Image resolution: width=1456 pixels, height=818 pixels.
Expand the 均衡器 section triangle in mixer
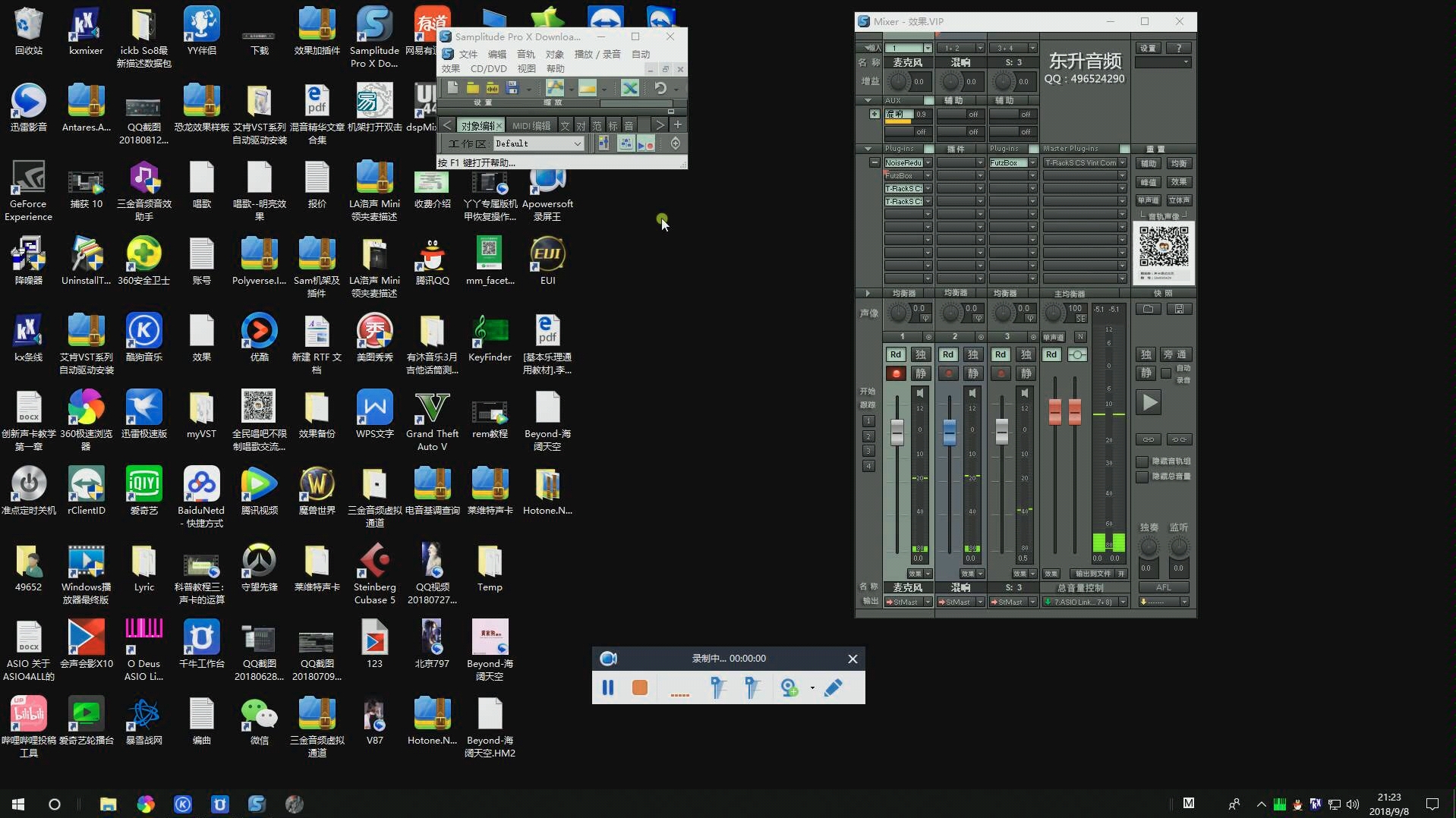coord(868,293)
